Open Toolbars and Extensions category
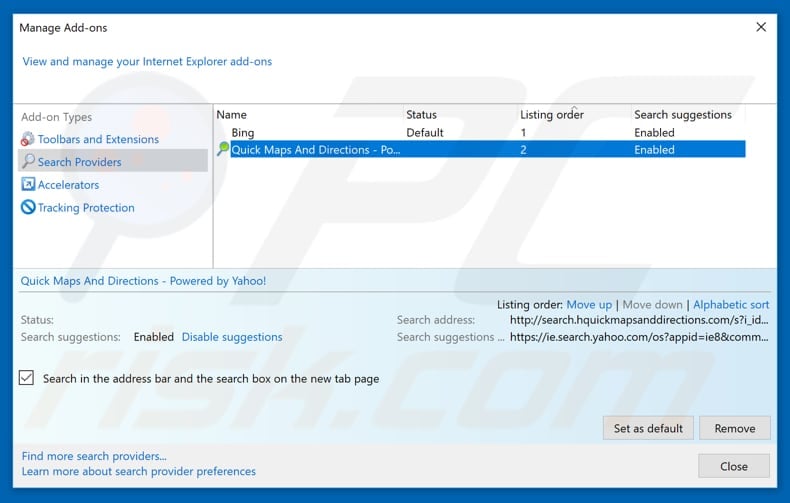The image size is (790, 503). tap(98, 139)
